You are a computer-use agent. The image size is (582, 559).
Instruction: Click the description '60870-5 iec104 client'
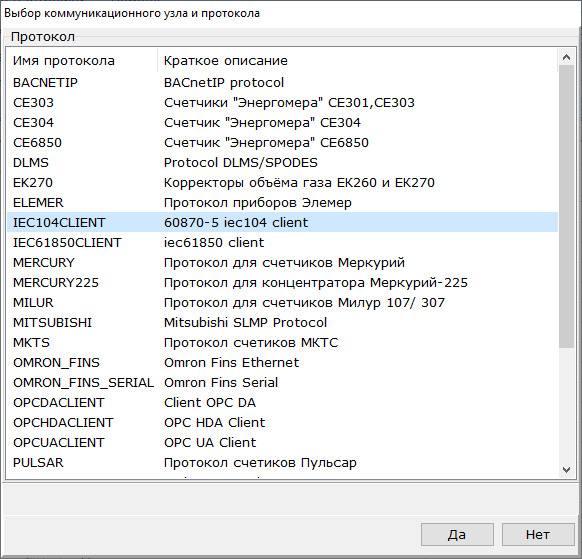(236, 222)
